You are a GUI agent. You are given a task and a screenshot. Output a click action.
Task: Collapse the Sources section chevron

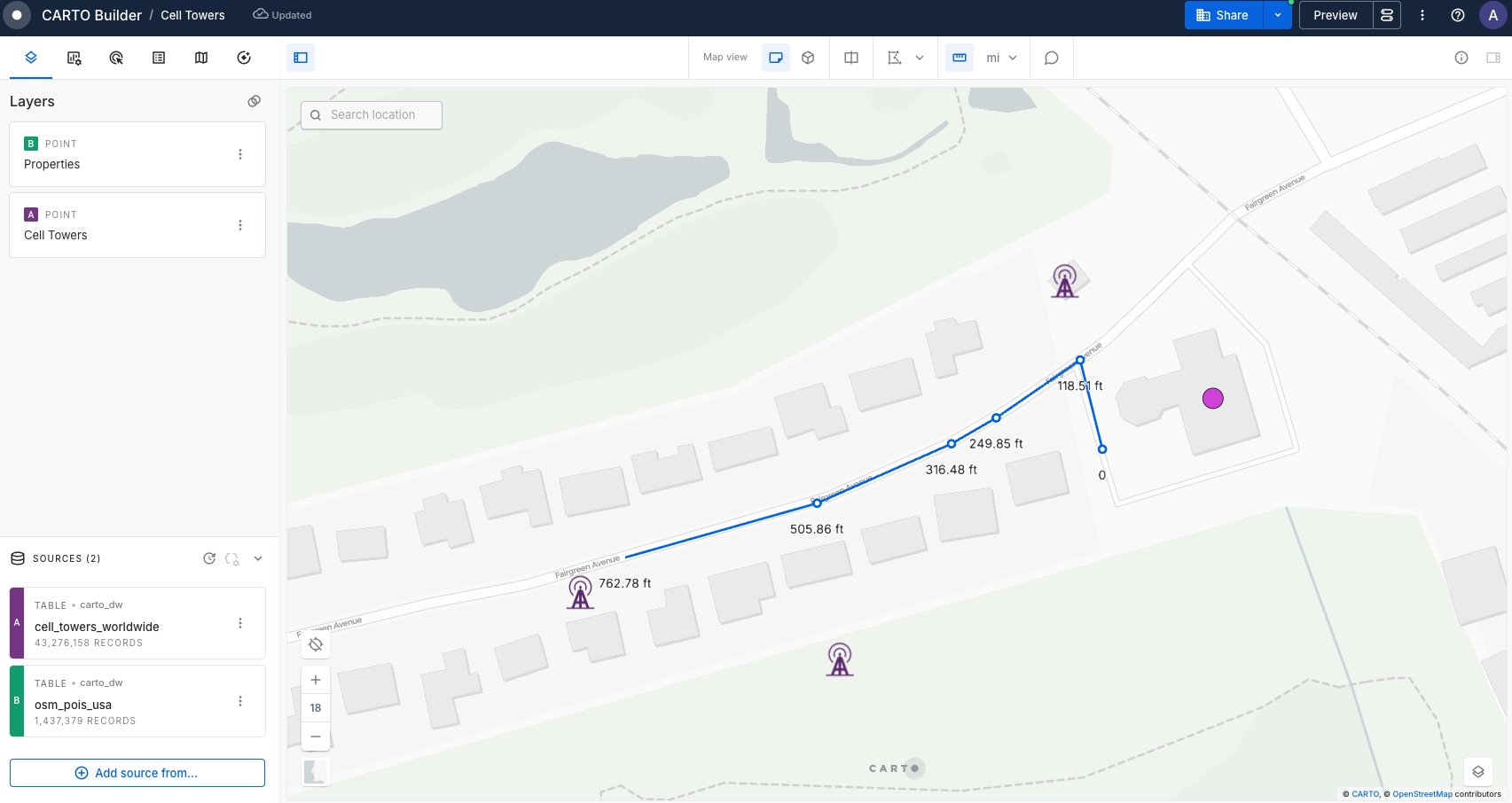pos(258,558)
